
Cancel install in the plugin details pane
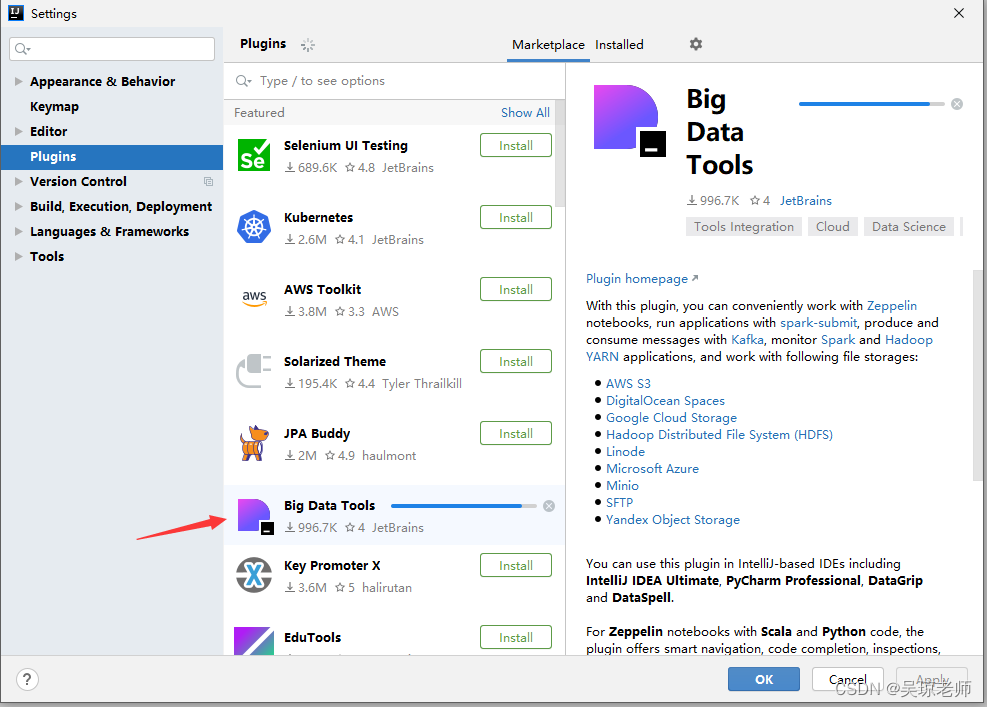(957, 105)
